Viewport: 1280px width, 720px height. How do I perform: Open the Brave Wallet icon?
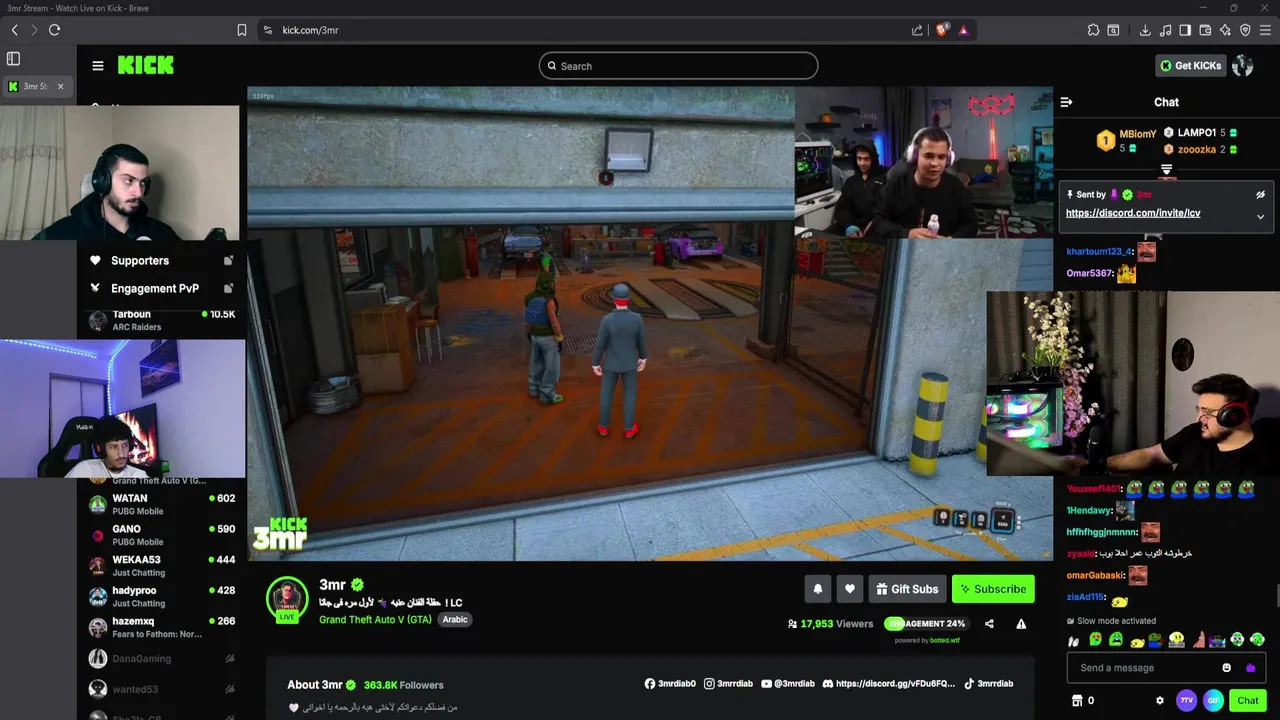tap(1205, 30)
